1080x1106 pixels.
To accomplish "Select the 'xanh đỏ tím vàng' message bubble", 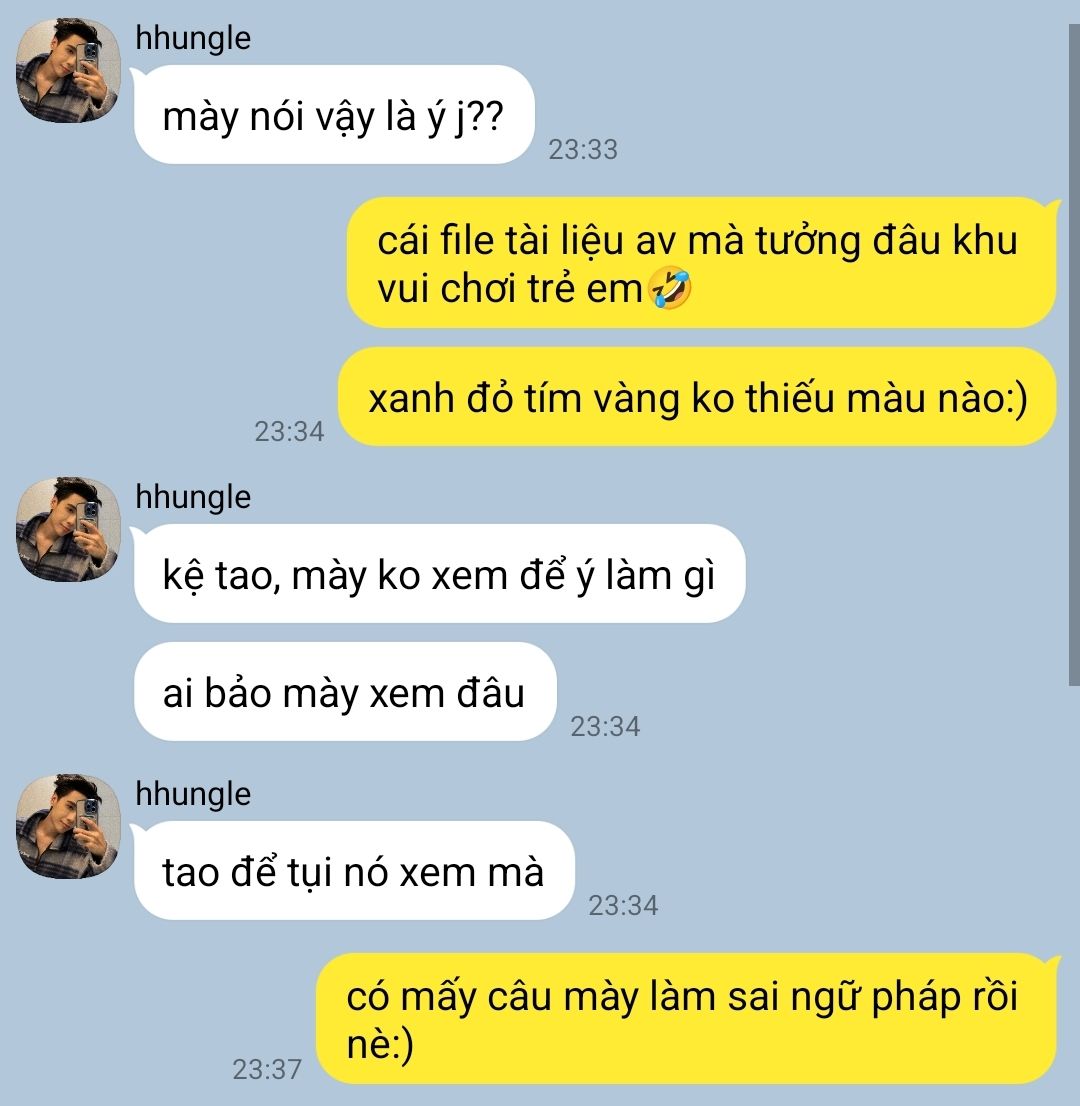I will click(698, 396).
